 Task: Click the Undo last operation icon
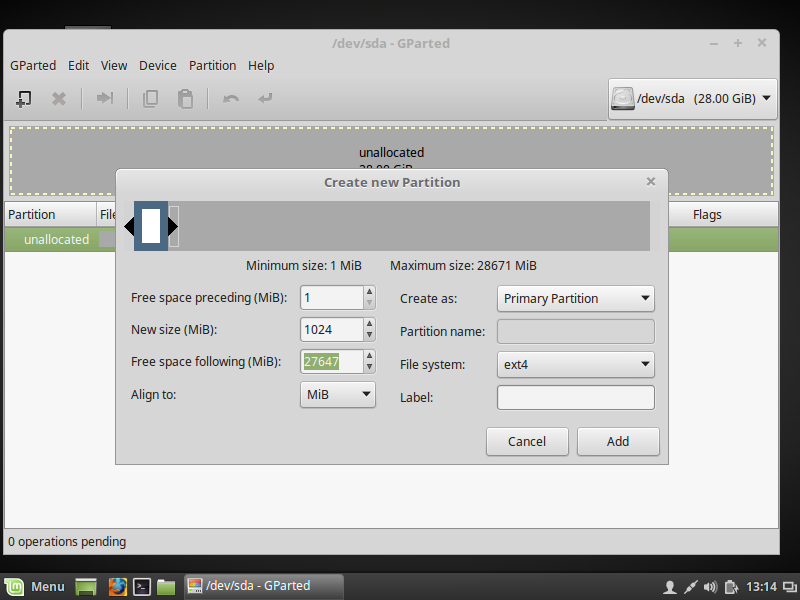[231, 98]
